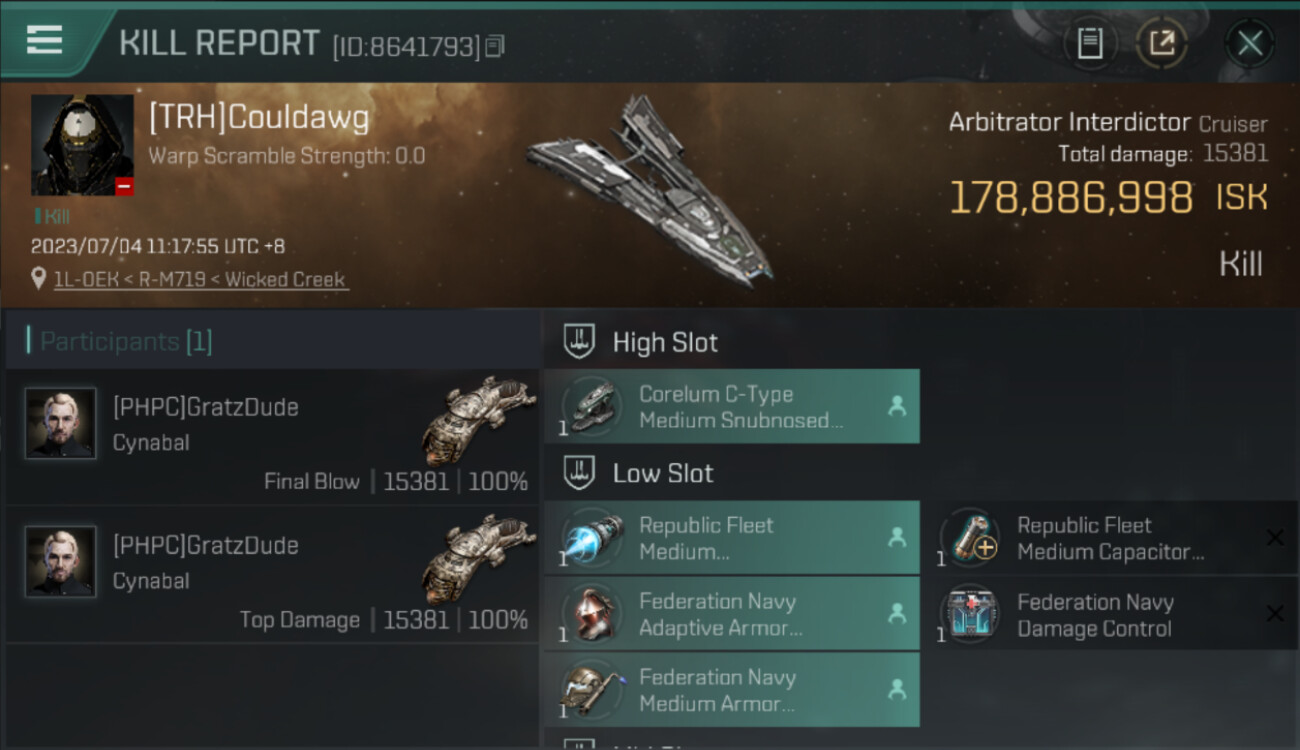View Couldawg's character portrait
Screen dimensions: 1300x750
(x=82, y=145)
